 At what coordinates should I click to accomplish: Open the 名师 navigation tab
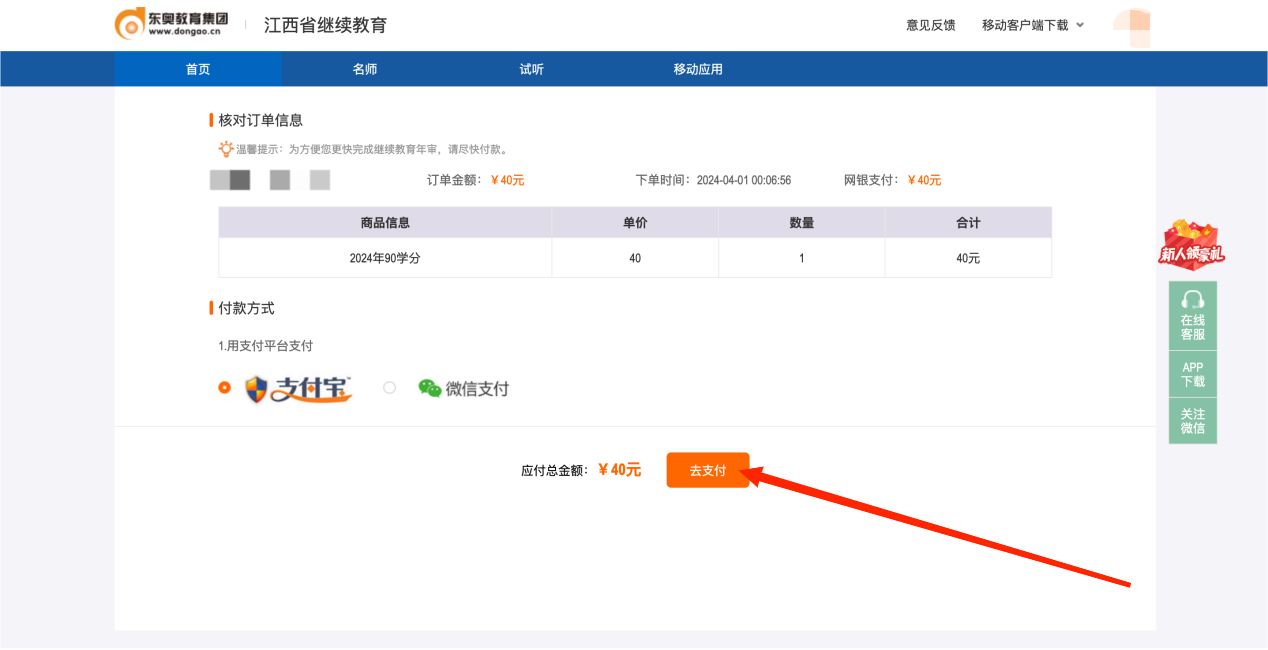365,69
